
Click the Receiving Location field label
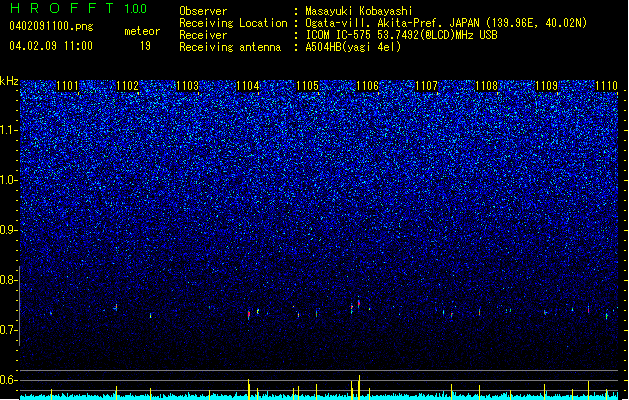pyautogui.click(x=233, y=23)
